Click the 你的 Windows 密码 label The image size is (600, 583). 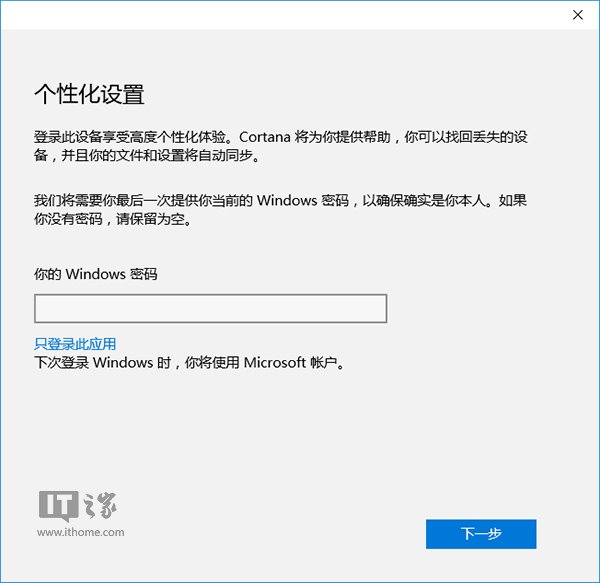[x=96, y=274]
